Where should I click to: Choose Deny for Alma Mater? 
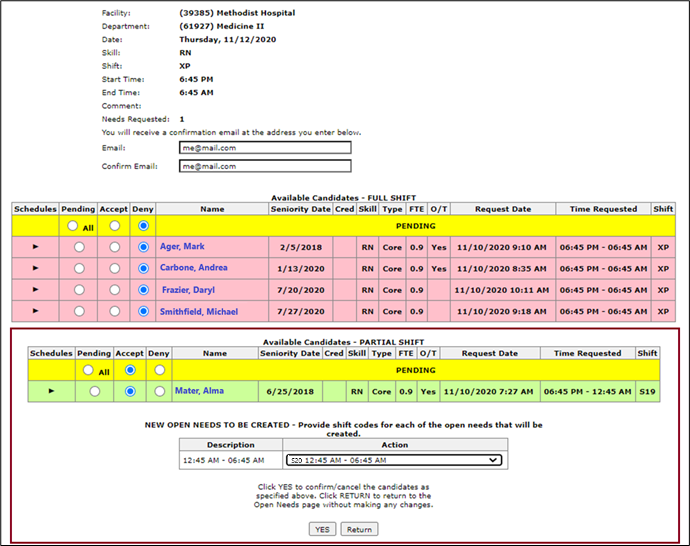pos(159,391)
